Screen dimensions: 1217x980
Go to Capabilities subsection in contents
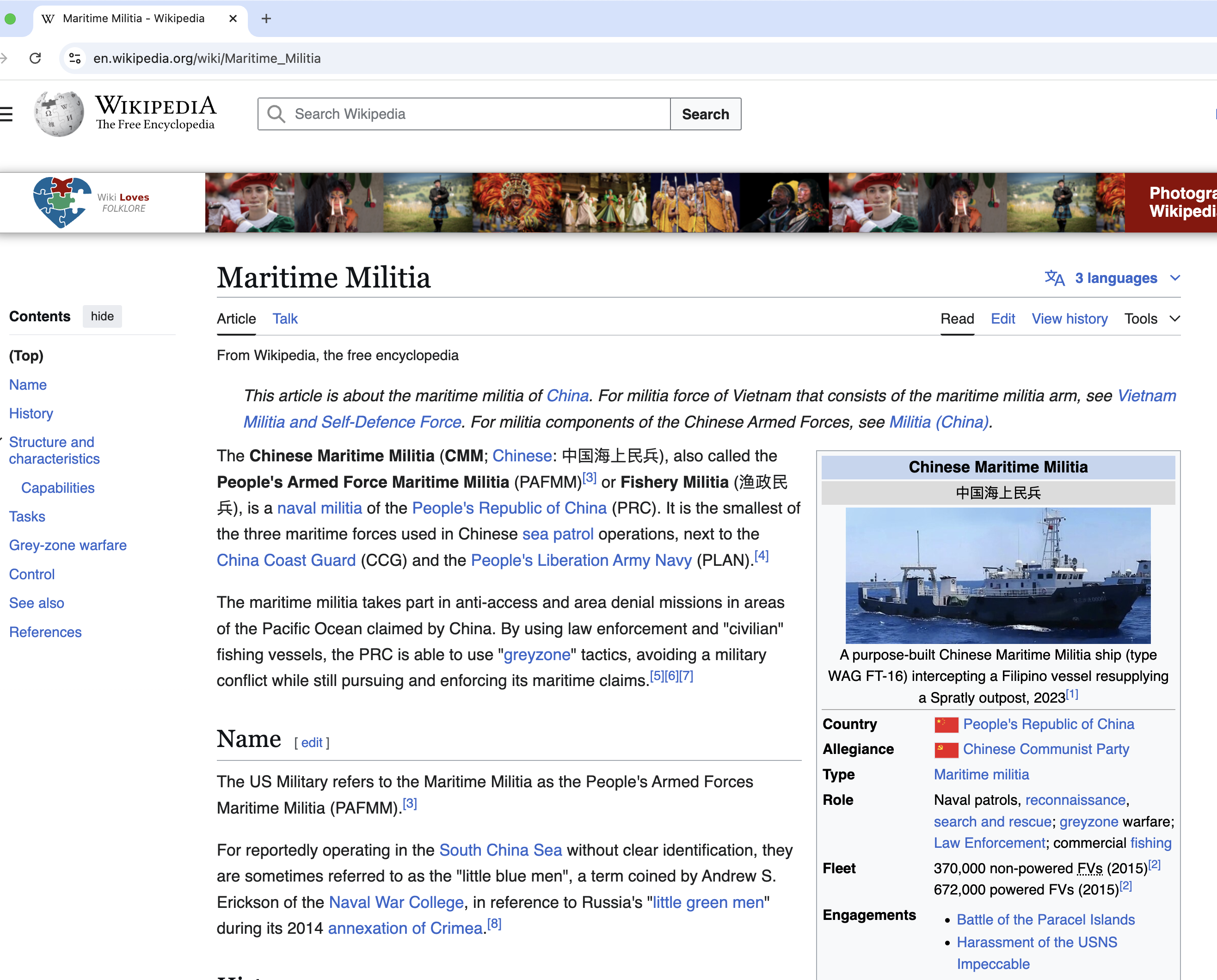58,488
